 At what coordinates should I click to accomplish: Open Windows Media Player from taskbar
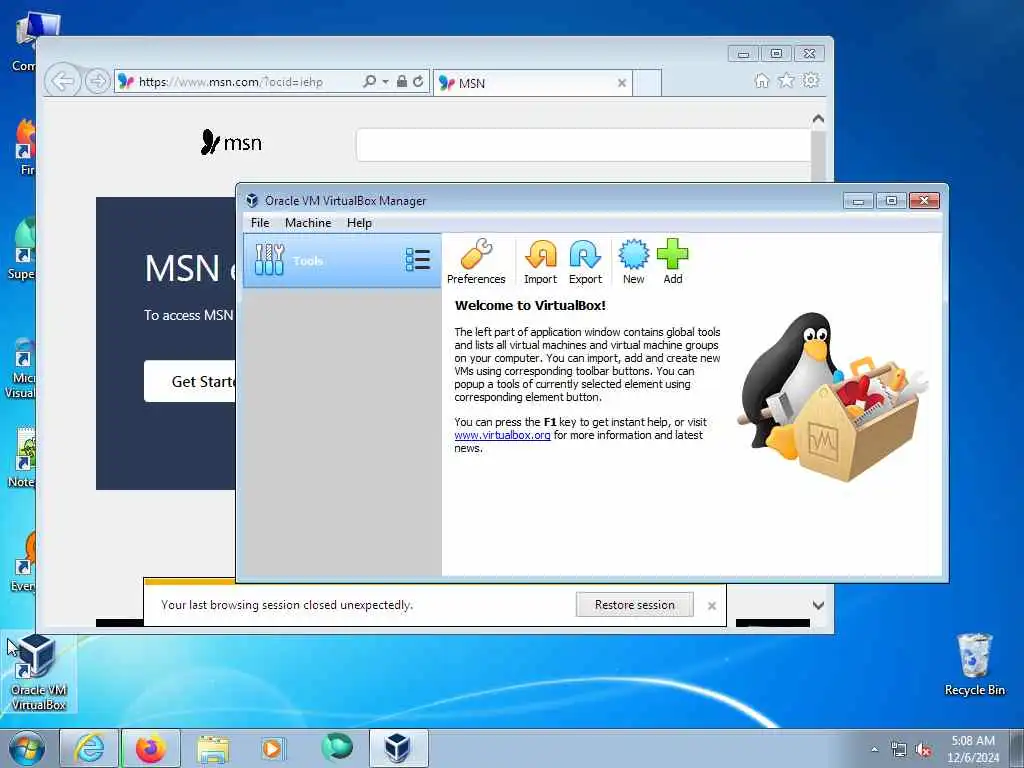click(x=272, y=748)
